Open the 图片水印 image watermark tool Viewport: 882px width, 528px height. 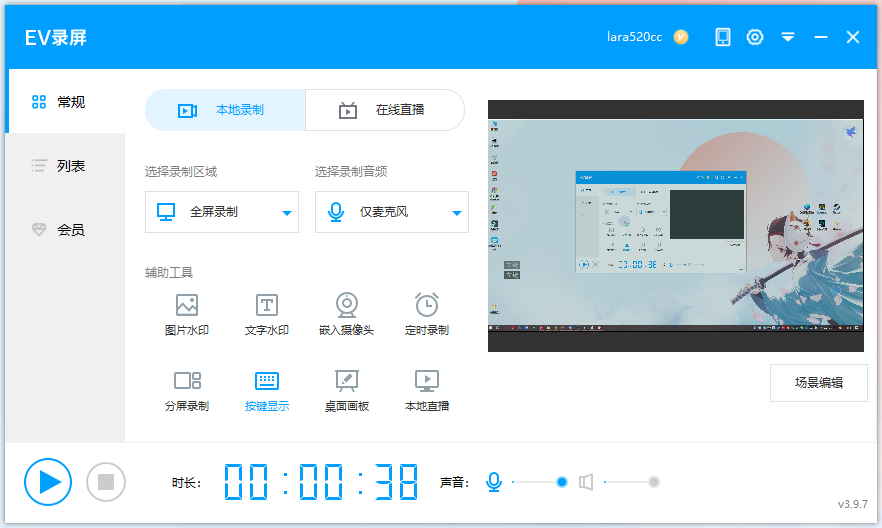(x=187, y=314)
